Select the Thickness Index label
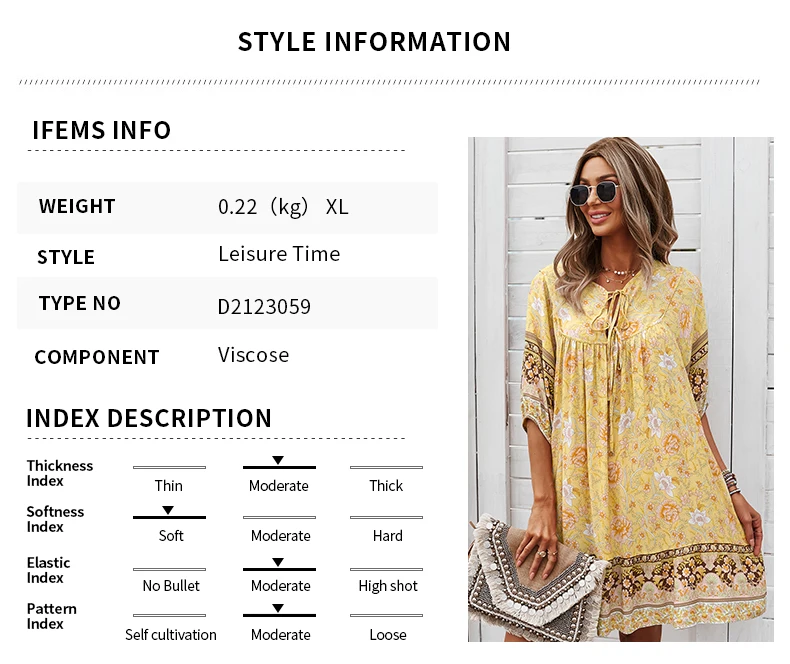Viewport: 790px width, 664px height. click(59, 473)
